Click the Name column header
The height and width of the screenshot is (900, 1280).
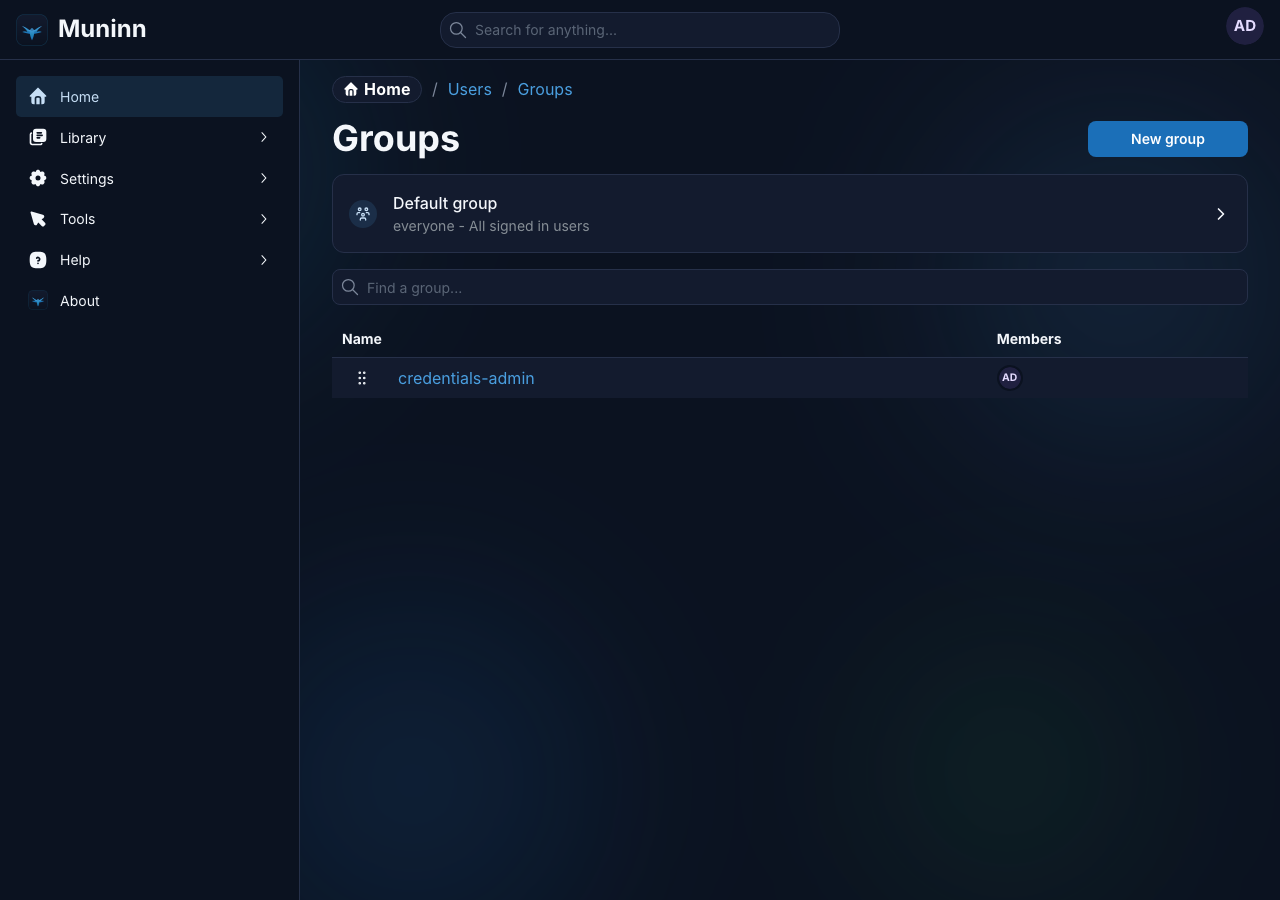point(362,339)
